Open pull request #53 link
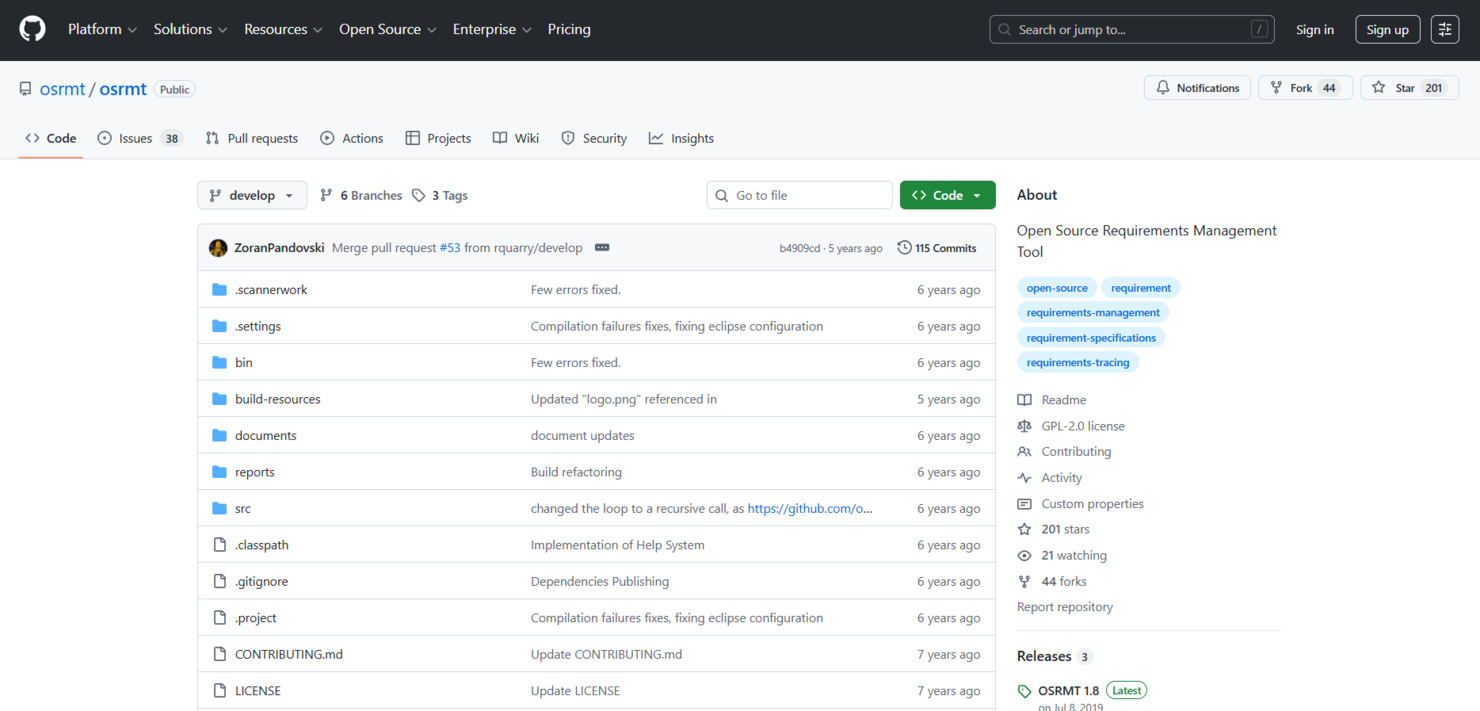This screenshot has height=711, width=1480. (x=450, y=248)
